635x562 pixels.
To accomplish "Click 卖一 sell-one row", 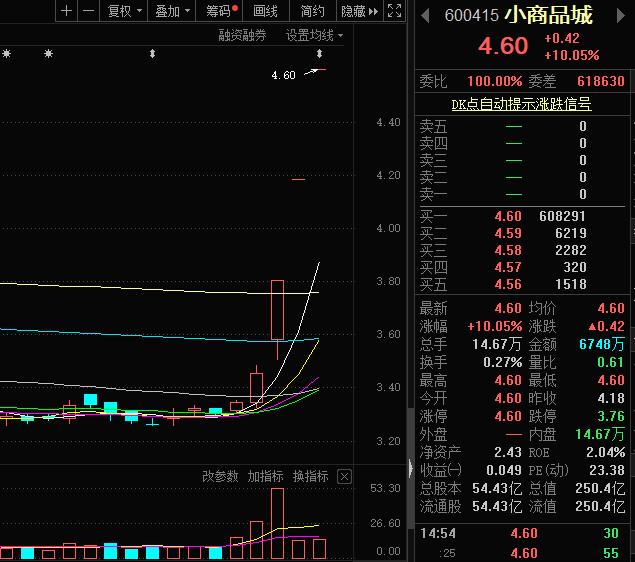I will pos(522,194).
